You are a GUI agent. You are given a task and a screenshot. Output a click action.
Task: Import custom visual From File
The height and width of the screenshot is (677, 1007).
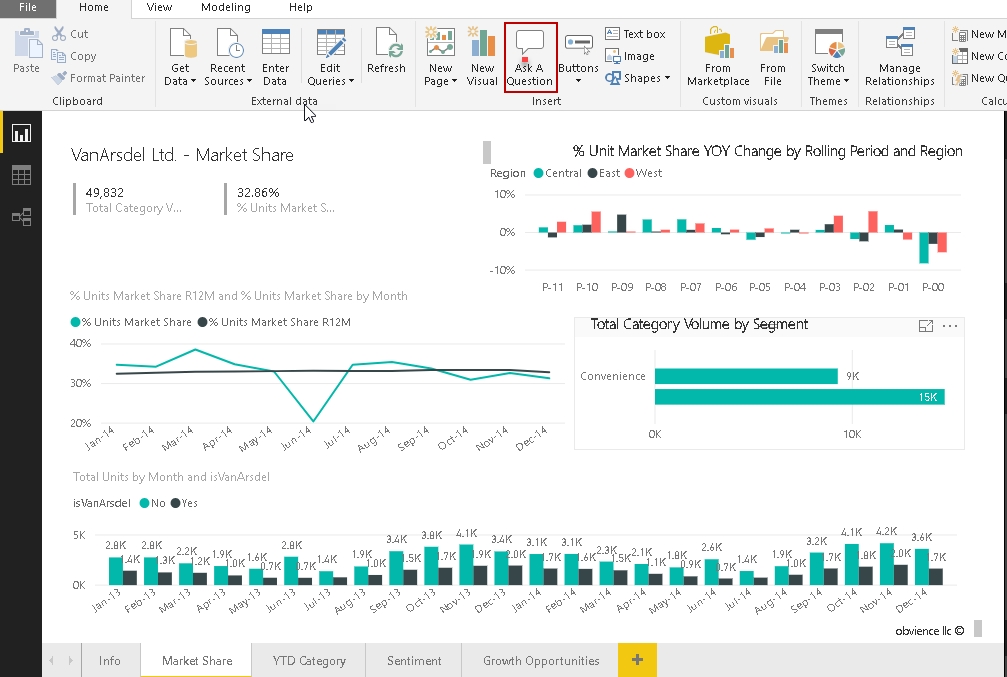[x=773, y=57]
